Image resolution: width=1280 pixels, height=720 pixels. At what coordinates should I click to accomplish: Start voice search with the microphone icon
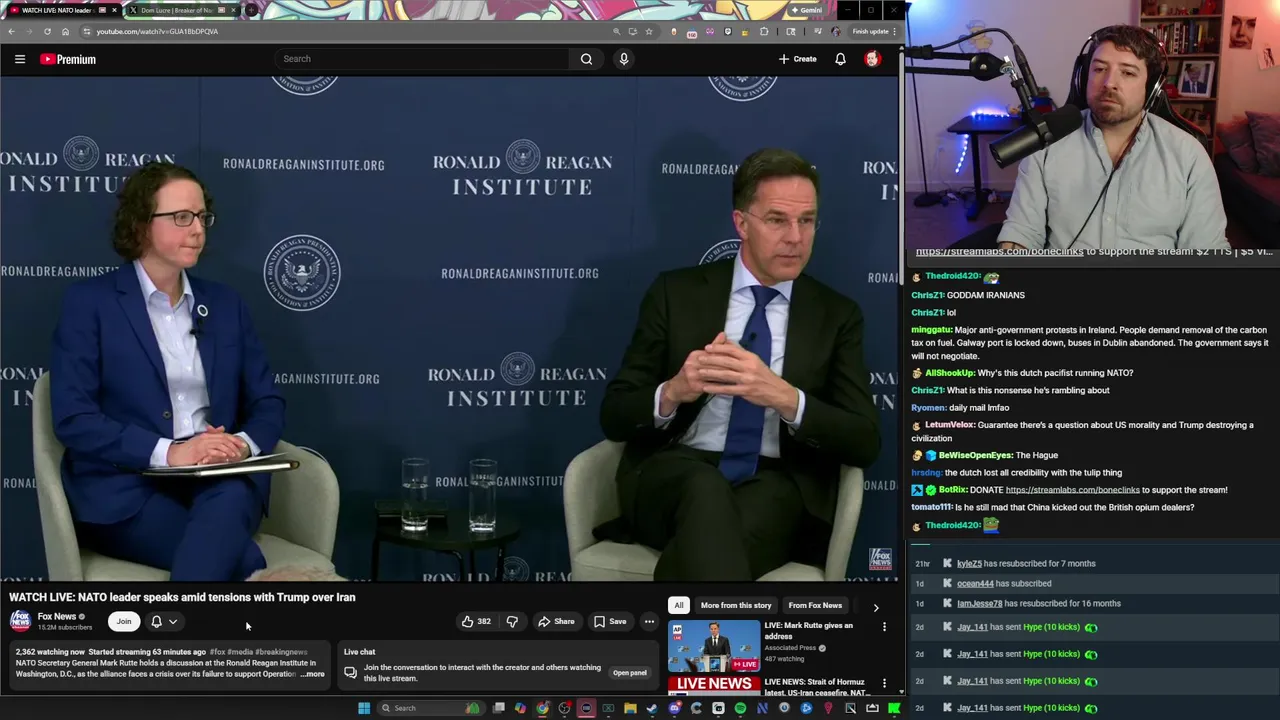pyautogui.click(x=624, y=59)
